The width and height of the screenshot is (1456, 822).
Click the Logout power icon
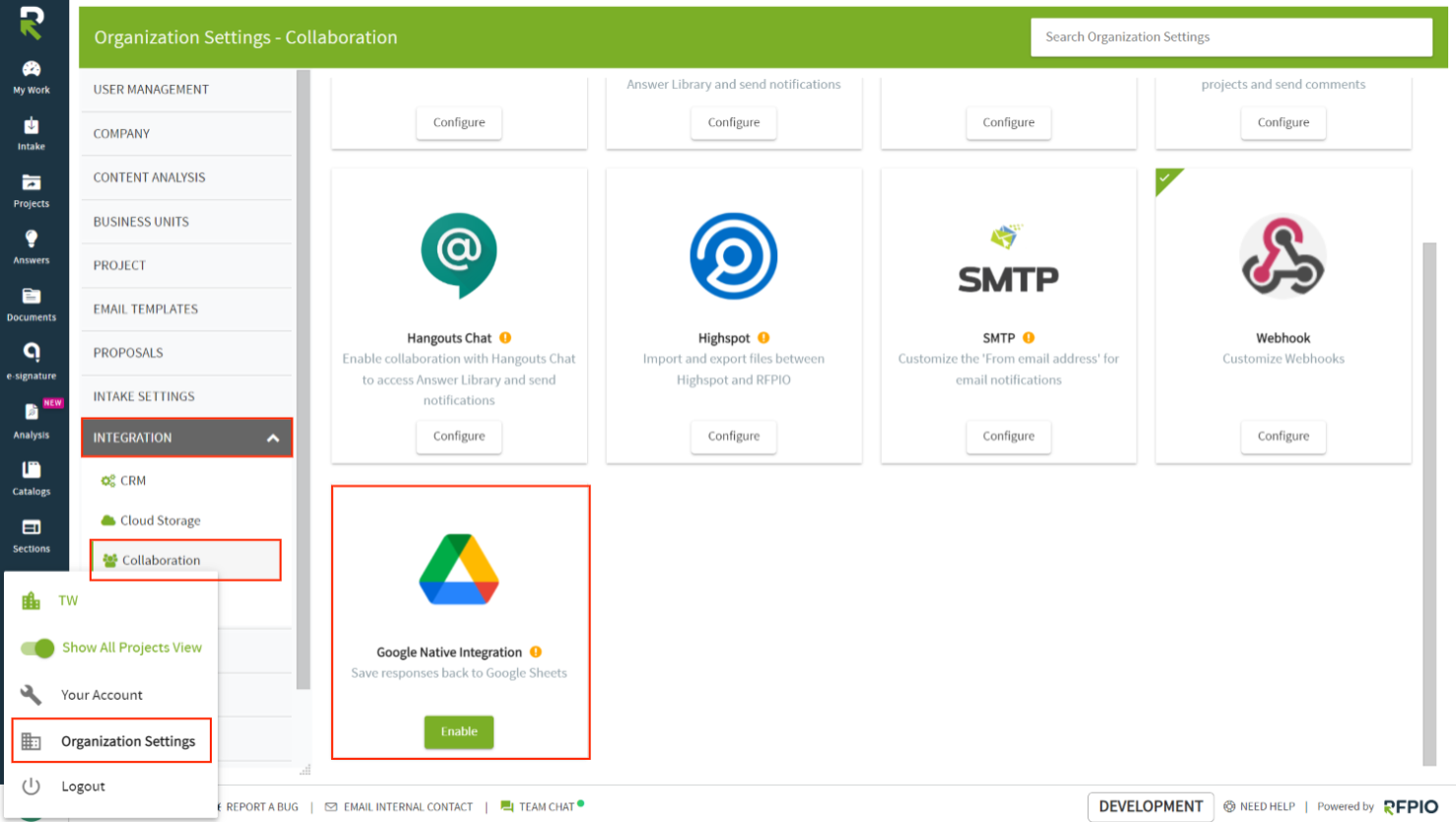[x=31, y=786]
